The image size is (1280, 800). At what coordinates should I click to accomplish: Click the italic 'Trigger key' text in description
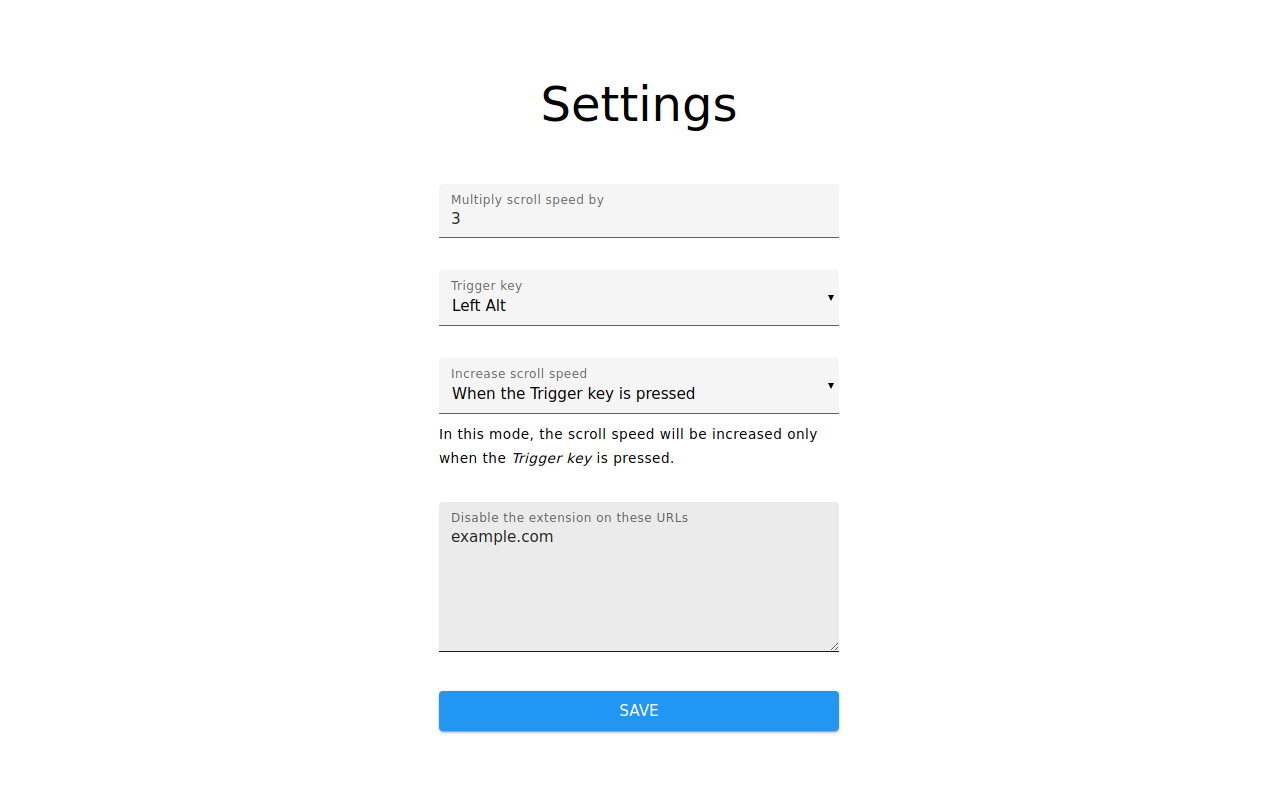tap(552, 458)
